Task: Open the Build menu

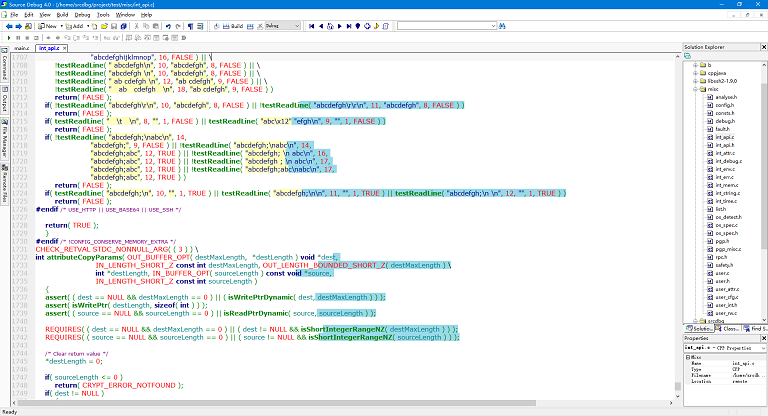Action: click(63, 15)
